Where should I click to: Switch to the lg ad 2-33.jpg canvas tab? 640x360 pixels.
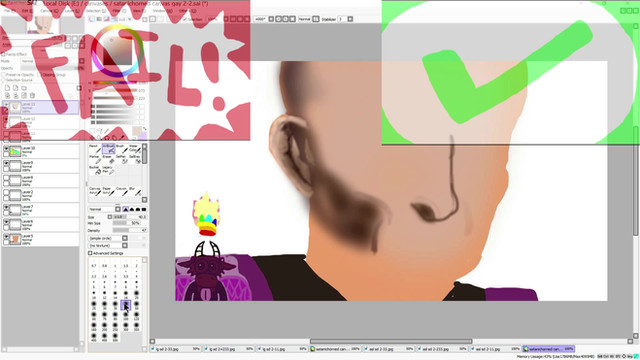click(x=176, y=349)
